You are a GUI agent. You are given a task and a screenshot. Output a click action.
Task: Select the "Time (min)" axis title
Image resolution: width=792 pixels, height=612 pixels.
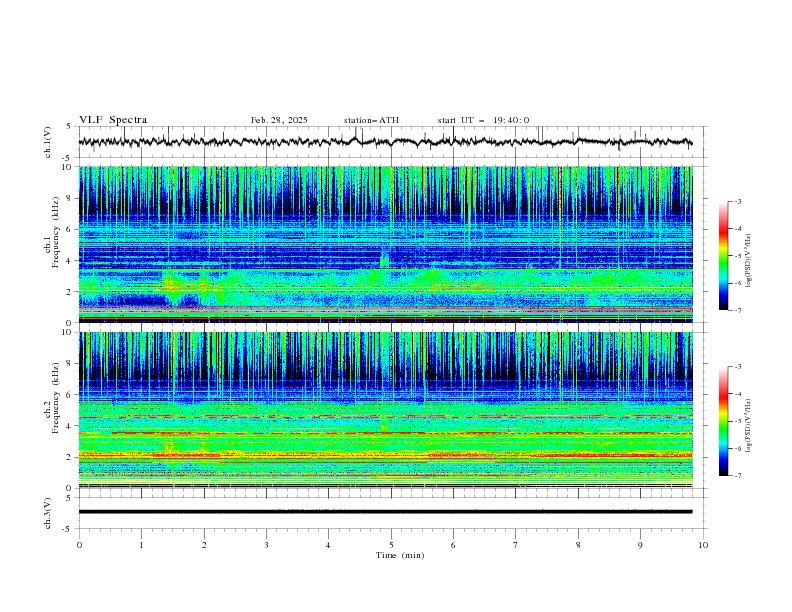coord(400,555)
